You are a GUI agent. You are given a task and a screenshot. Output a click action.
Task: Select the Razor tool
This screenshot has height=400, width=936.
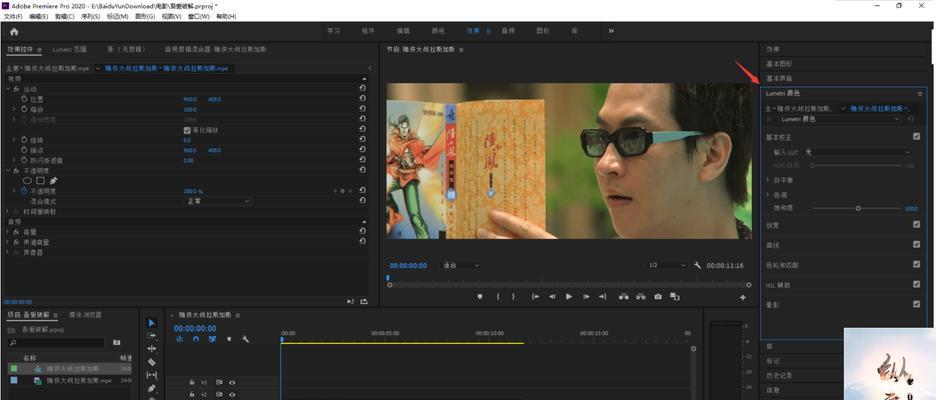(x=152, y=362)
